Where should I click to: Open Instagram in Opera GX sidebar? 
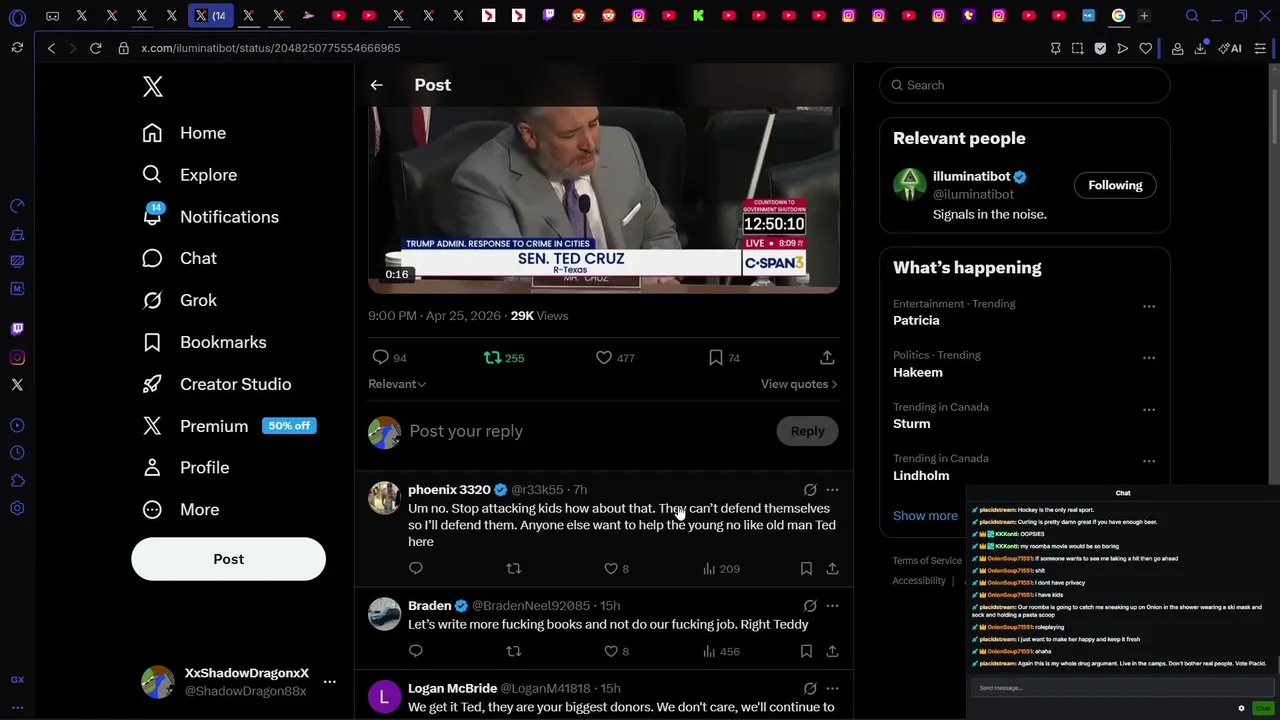[17, 357]
